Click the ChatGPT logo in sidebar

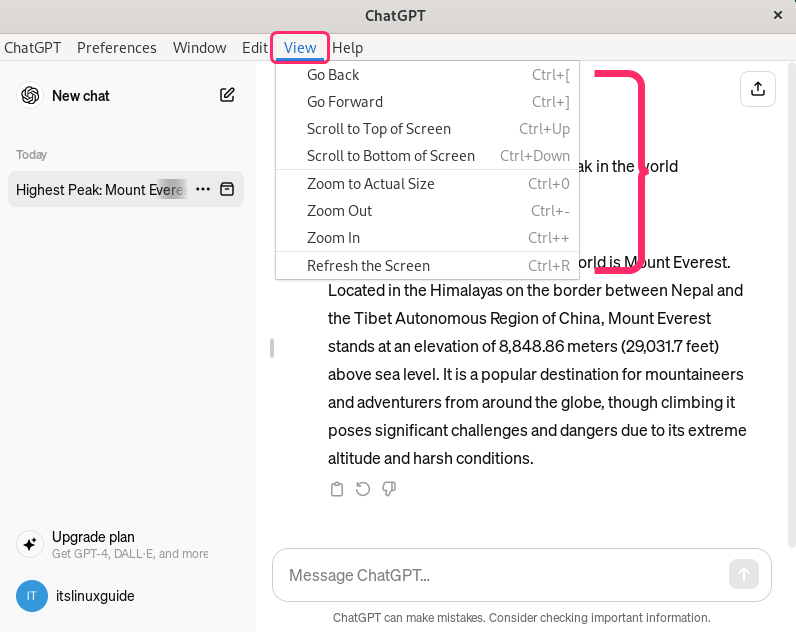(30, 95)
